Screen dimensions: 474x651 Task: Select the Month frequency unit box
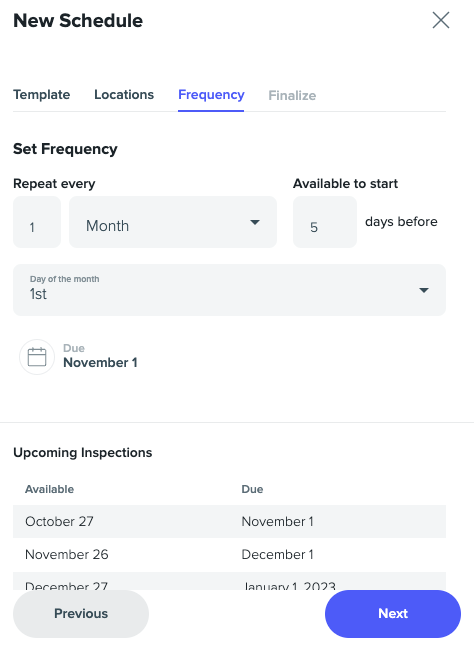click(173, 222)
